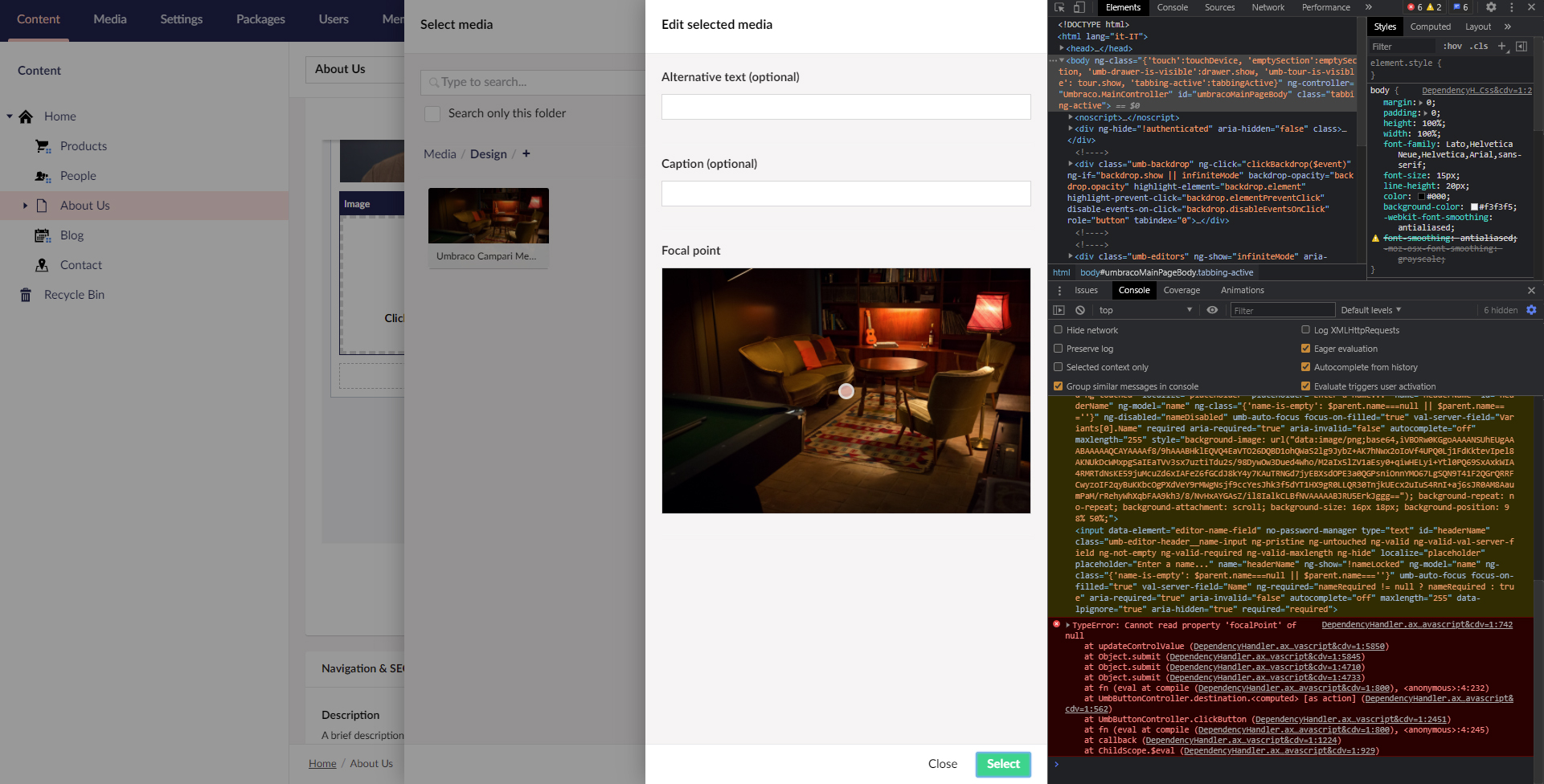Click the focal point marker on the image
Screen dimensions: 1544x784
point(846,391)
